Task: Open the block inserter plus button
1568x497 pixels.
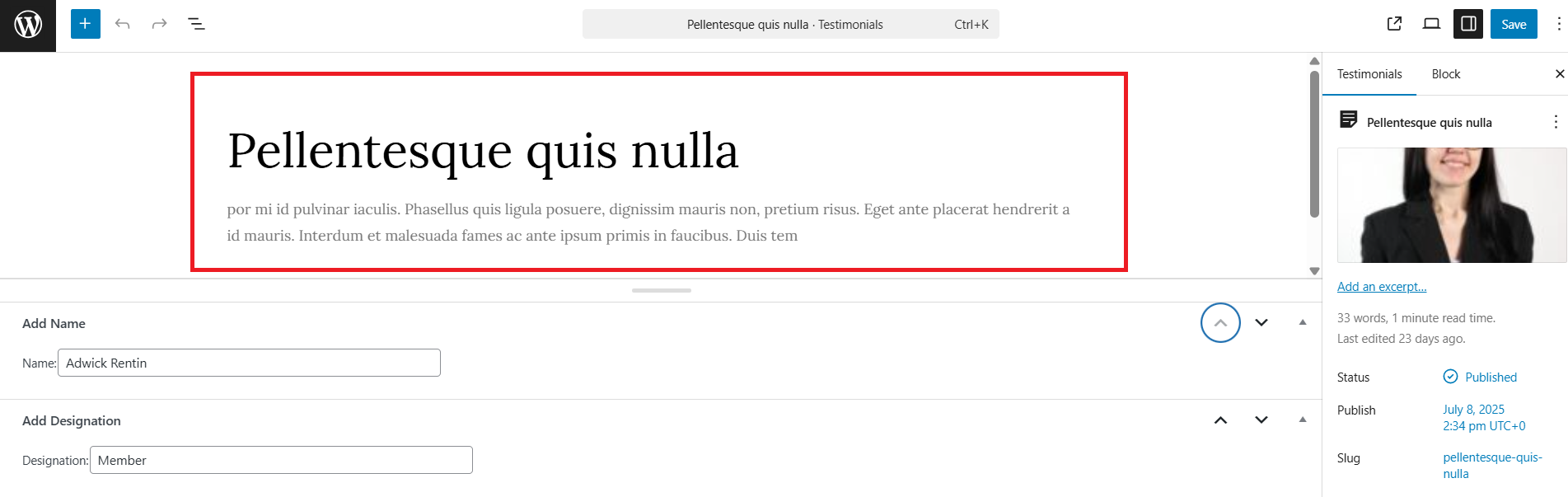Action: pyautogui.click(x=85, y=24)
